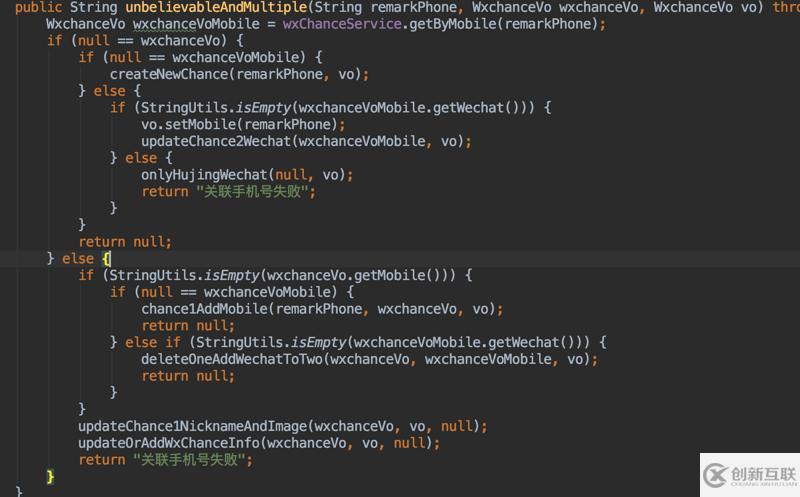Click the createNewChance method call

coord(169,74)
